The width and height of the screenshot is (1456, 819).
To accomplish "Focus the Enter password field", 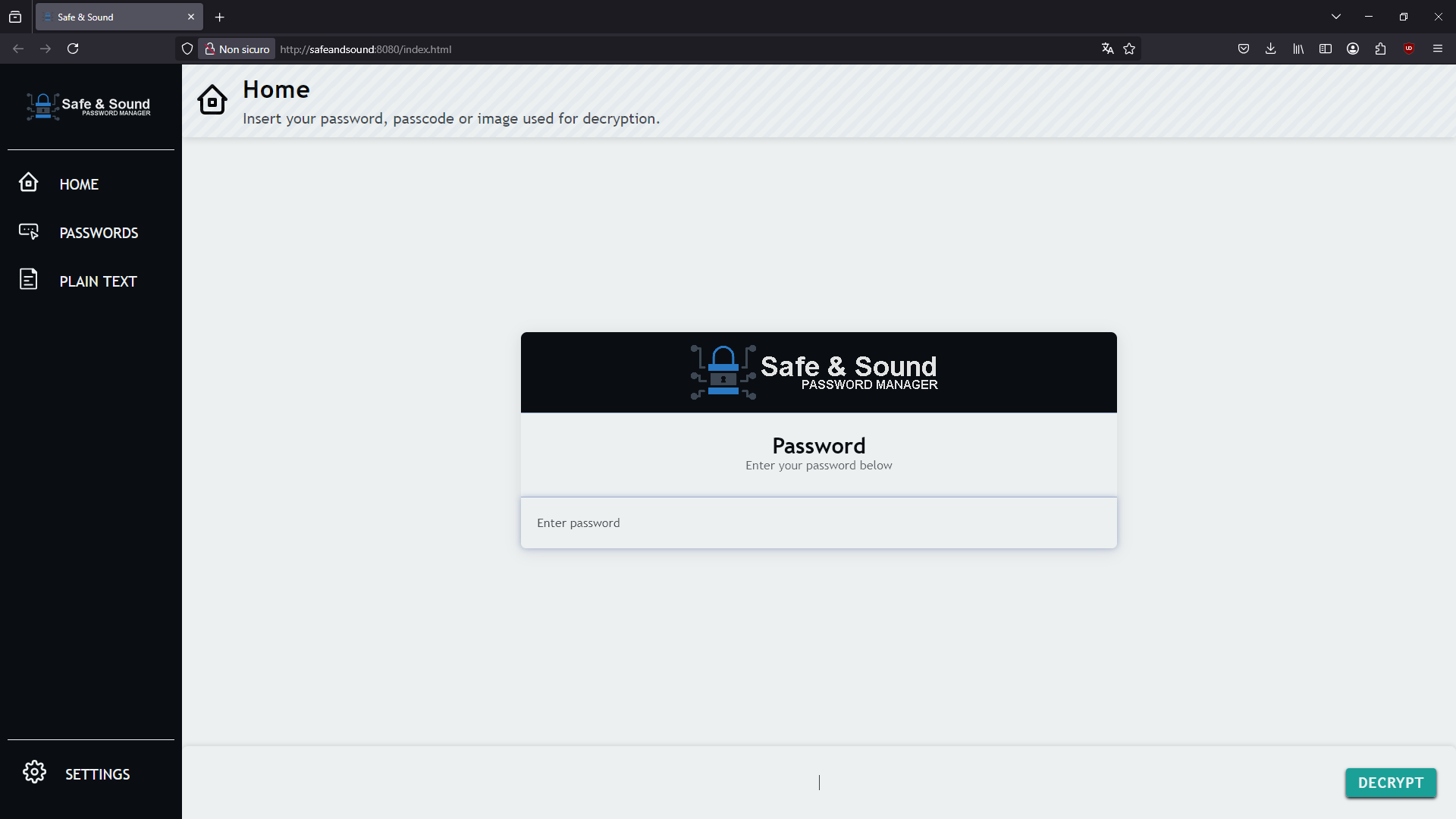I will tap(819, 522).
